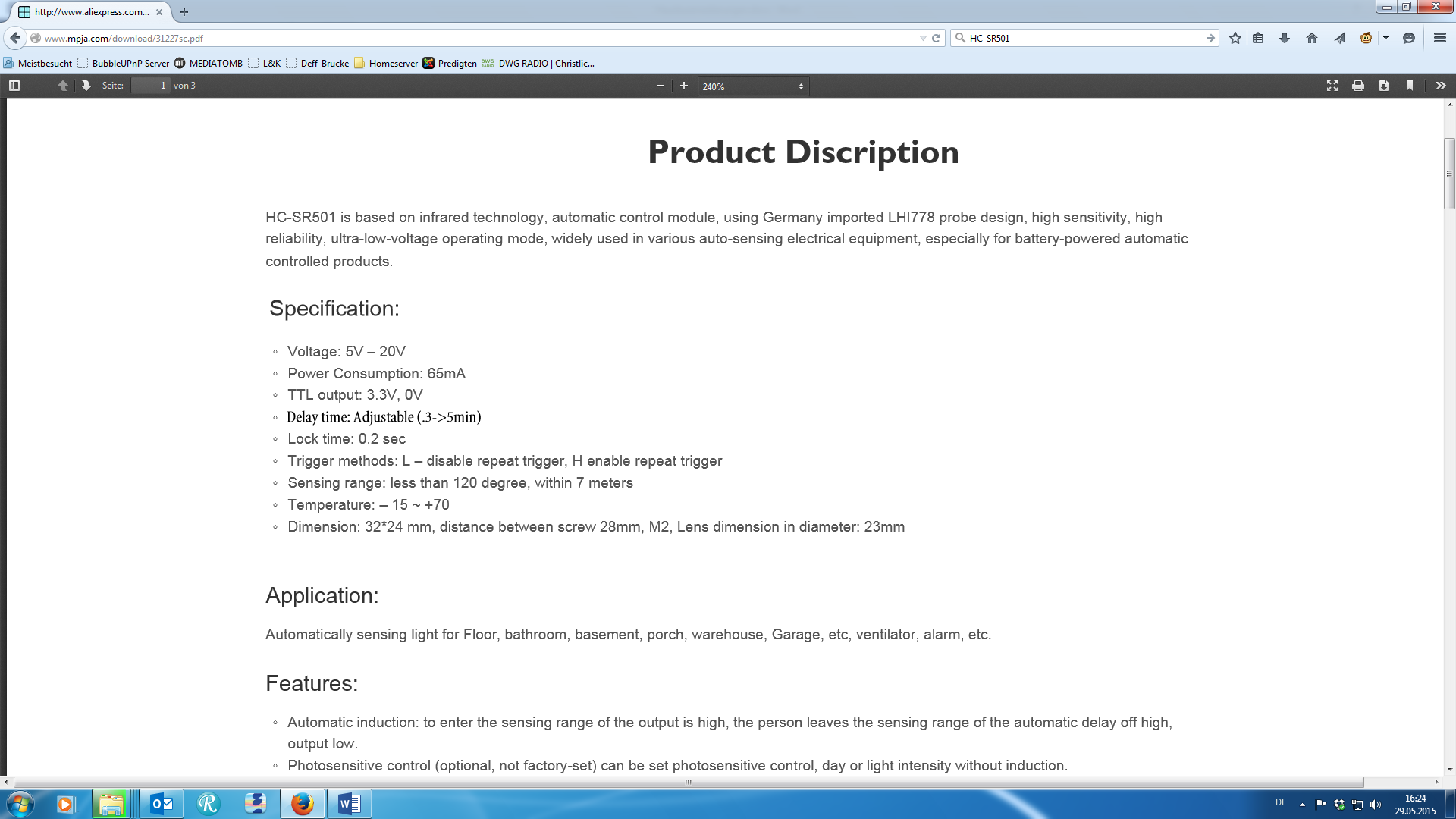Go to next PDF page
This screenshot has height=819, width=1456.
[86, 86]
